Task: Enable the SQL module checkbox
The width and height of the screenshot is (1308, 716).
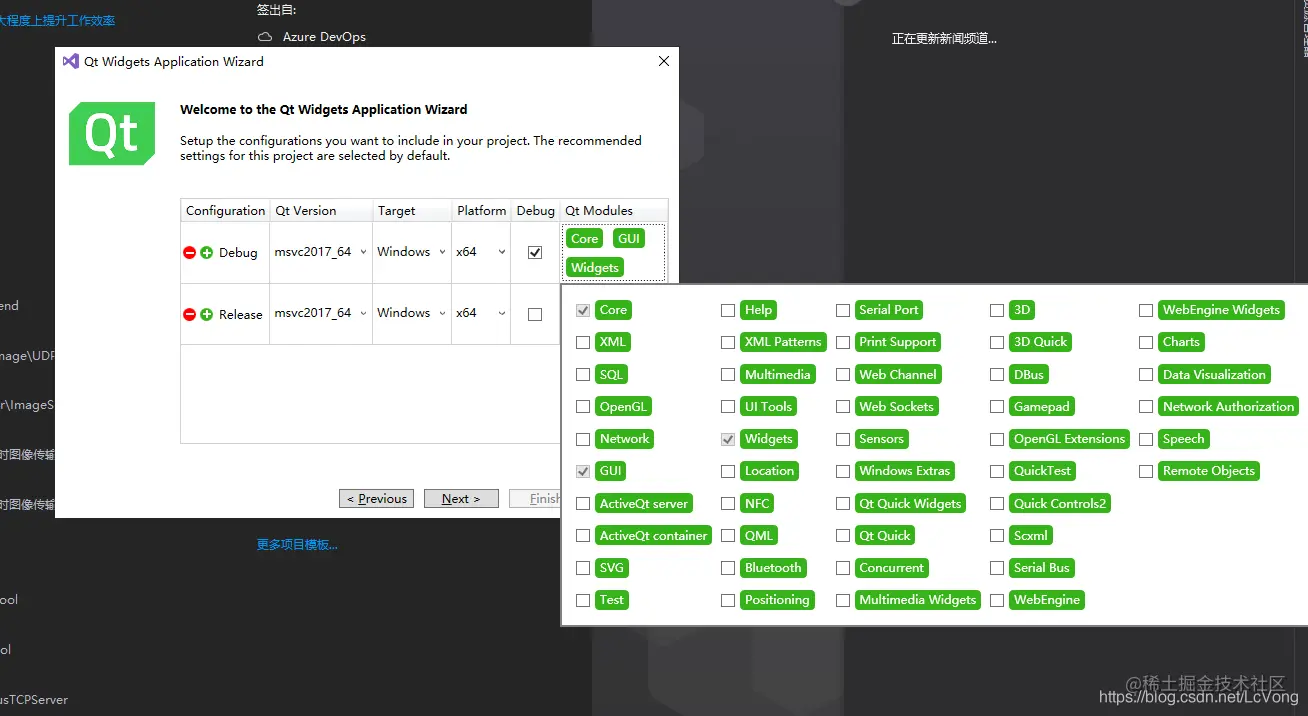Action: click(x=583, y=375)
